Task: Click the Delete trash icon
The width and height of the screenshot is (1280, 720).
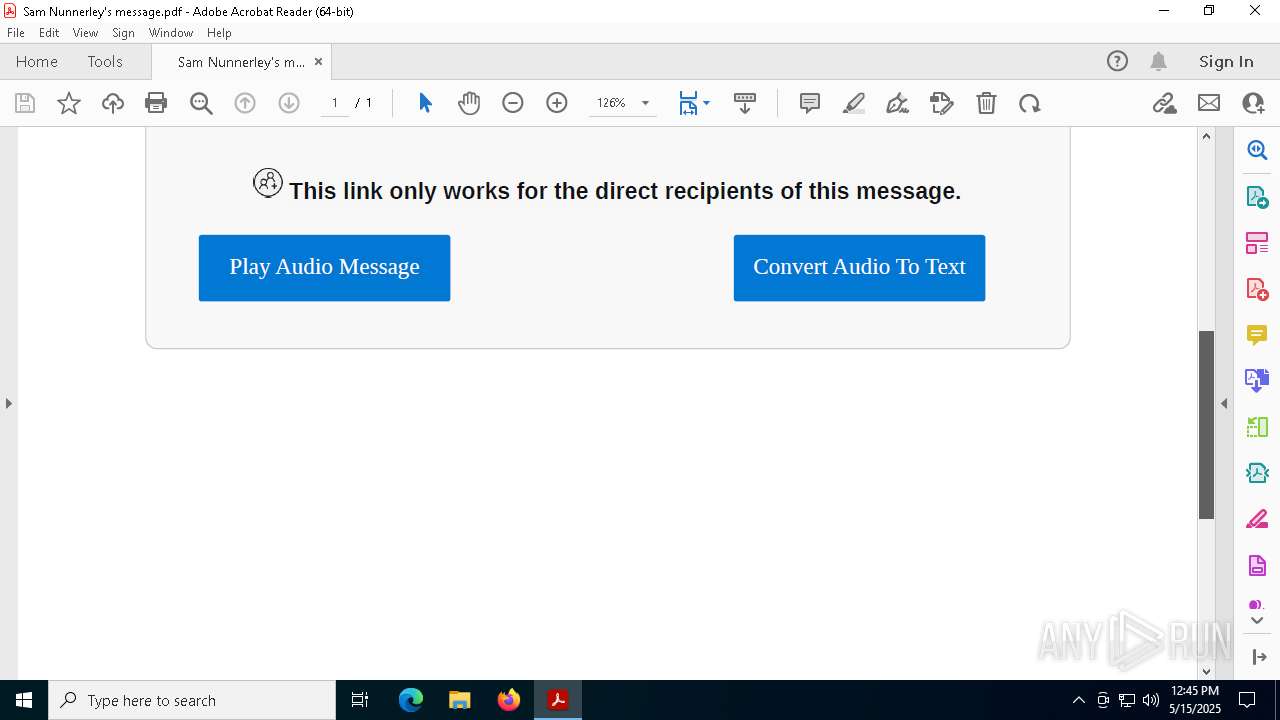Action: (x=986, y=103)
